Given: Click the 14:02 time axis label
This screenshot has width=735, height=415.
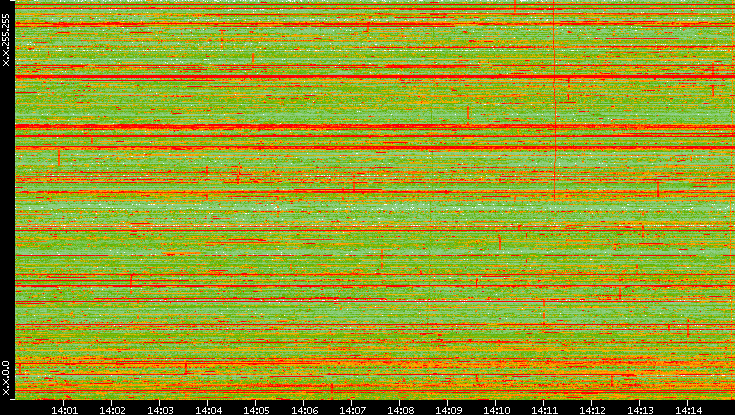Looking at the screenshot, I should (x=112, y=411).
